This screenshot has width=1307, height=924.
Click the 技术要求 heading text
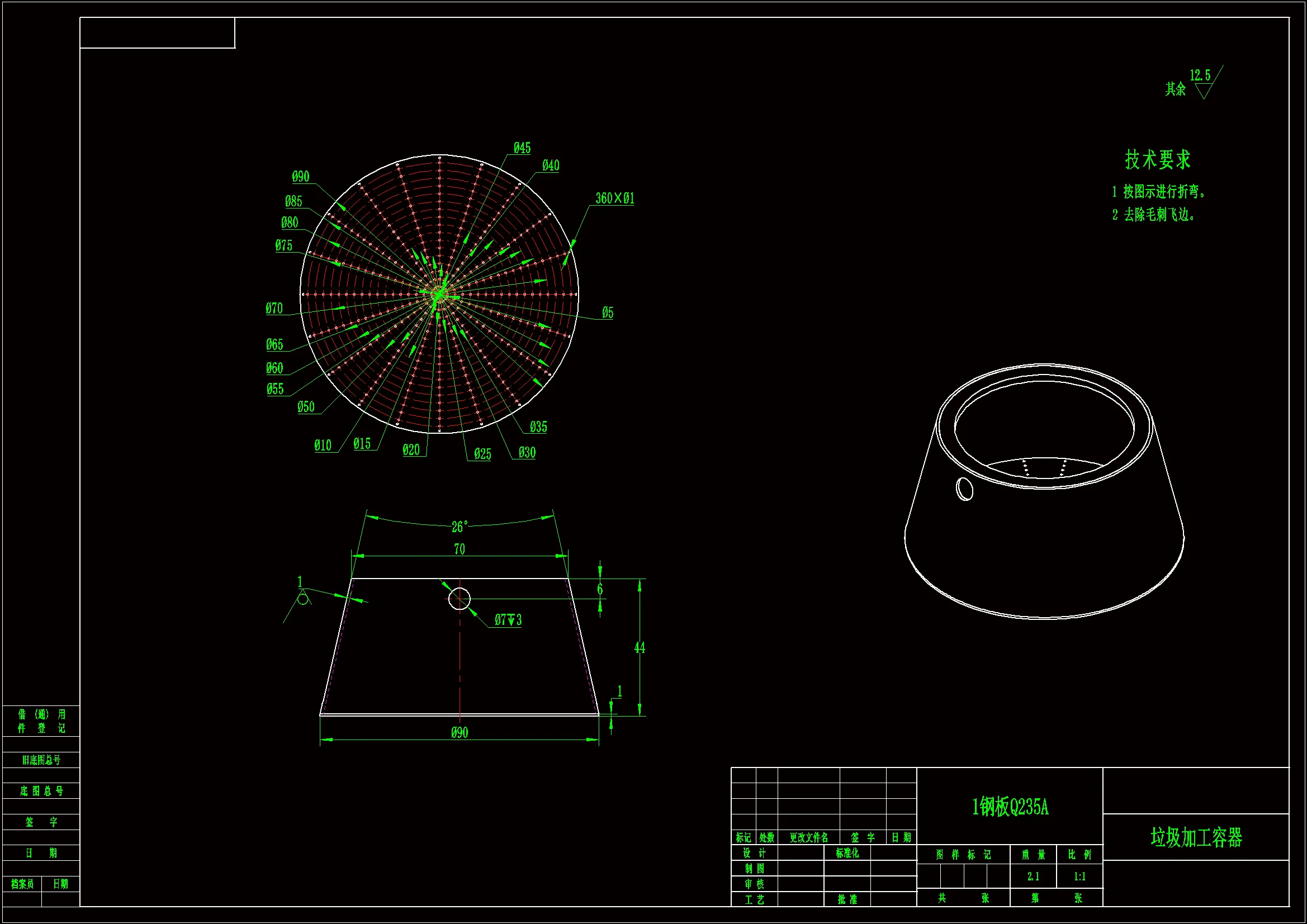(x=1157, y=159)
